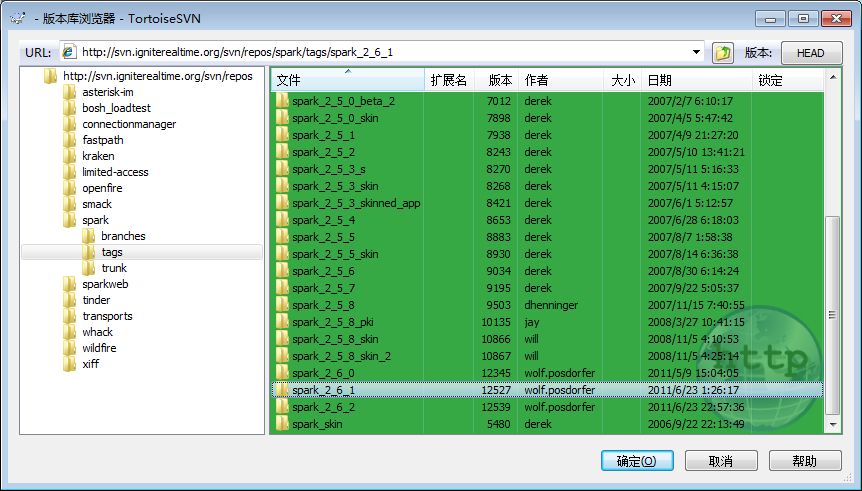Screen dimensions: 862x491
Task: Select the whack tree node
Action: (98, 332)
